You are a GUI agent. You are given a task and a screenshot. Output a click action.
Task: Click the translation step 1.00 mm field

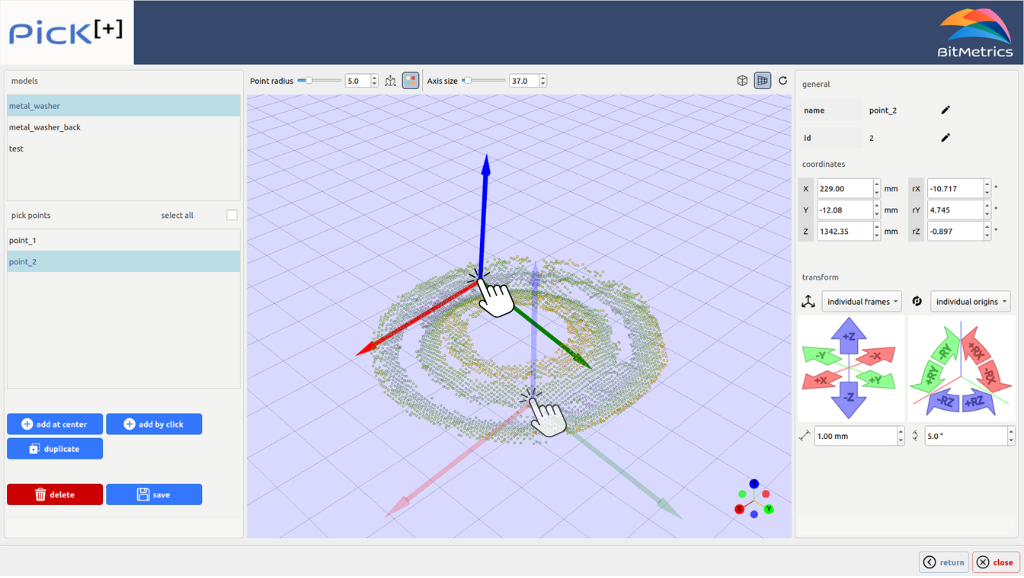[855, 436]
